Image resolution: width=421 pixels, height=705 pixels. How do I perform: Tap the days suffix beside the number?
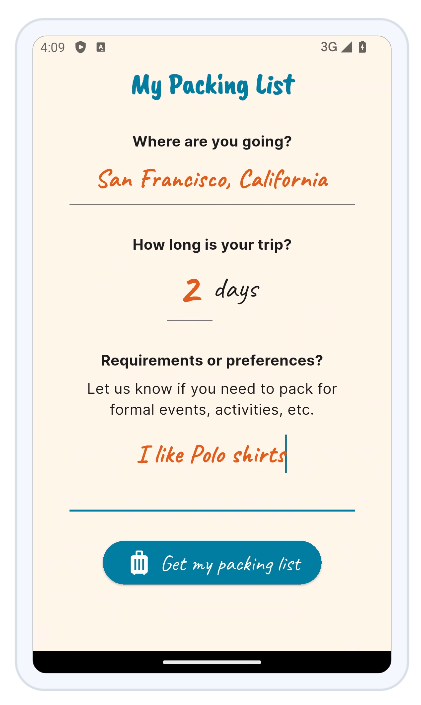237,290
